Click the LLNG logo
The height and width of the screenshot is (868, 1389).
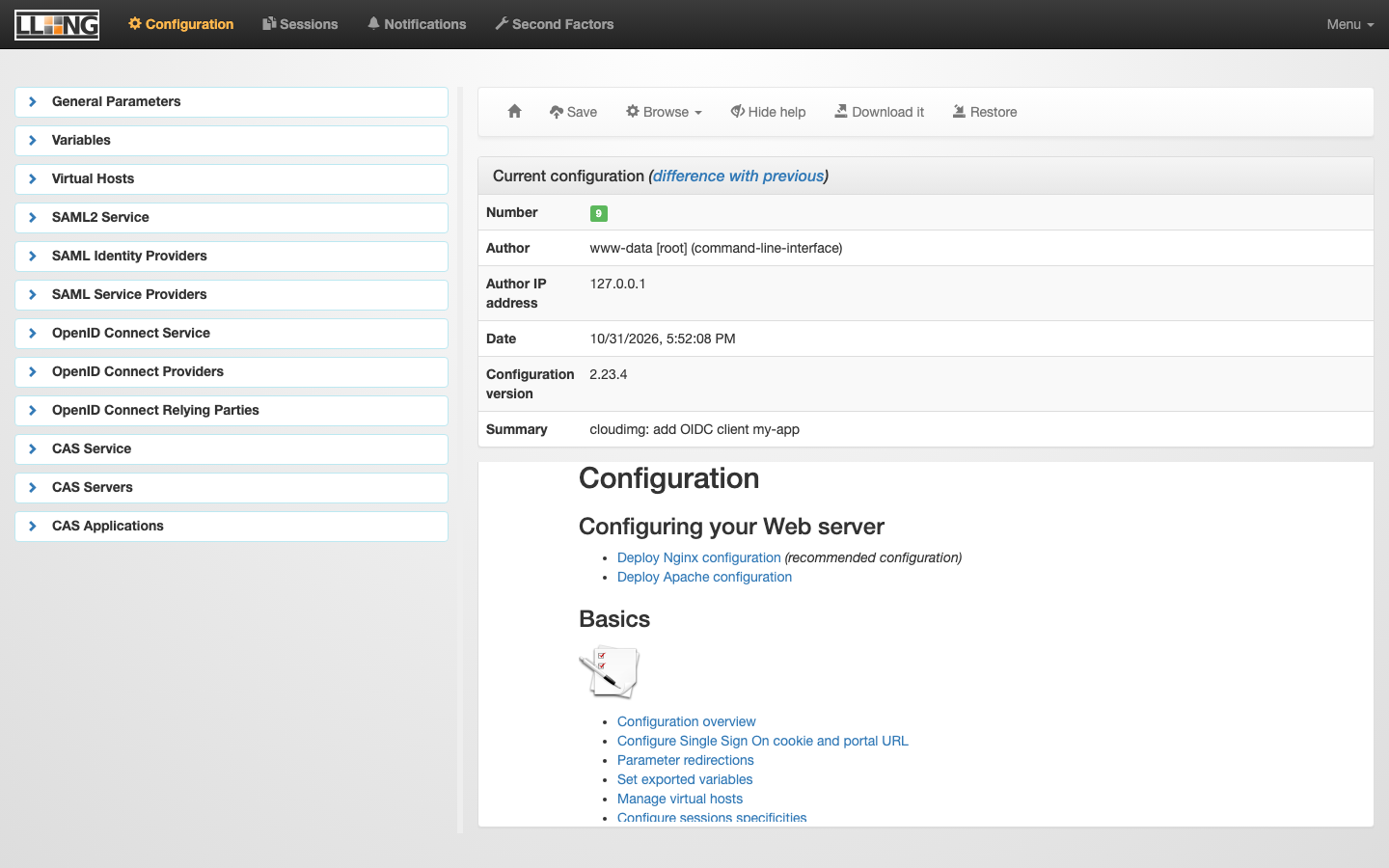57,24
